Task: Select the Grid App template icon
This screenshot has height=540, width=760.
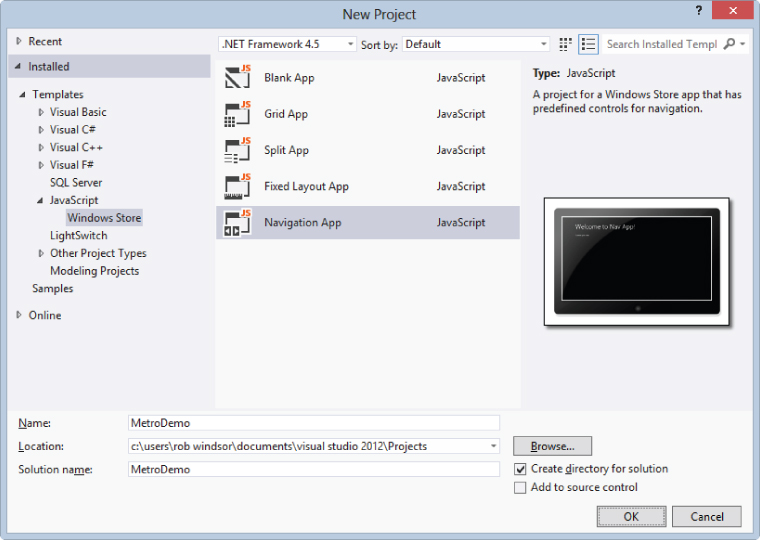Action: pos(237,114)
